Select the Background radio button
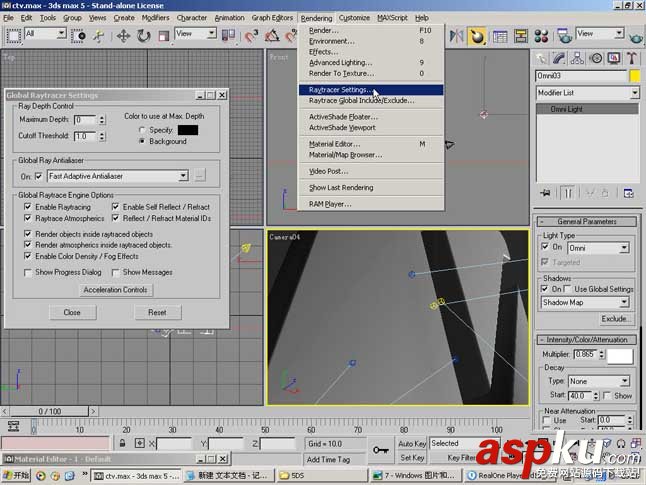 coord(142,141)
